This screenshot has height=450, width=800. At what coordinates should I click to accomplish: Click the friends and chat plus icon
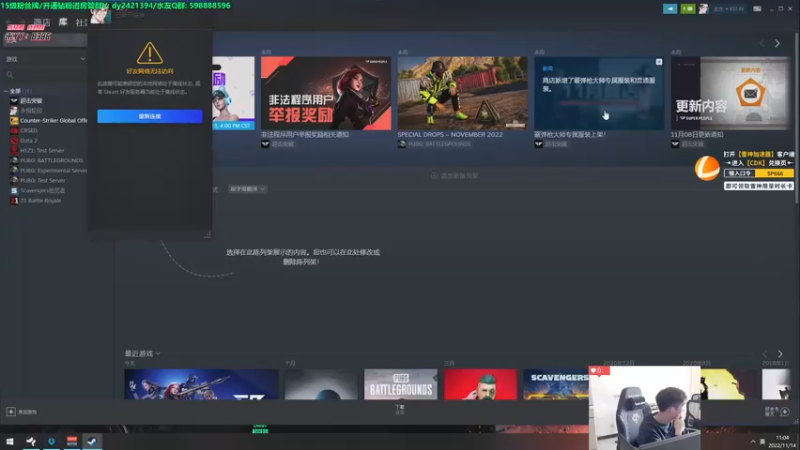point(785,411)
